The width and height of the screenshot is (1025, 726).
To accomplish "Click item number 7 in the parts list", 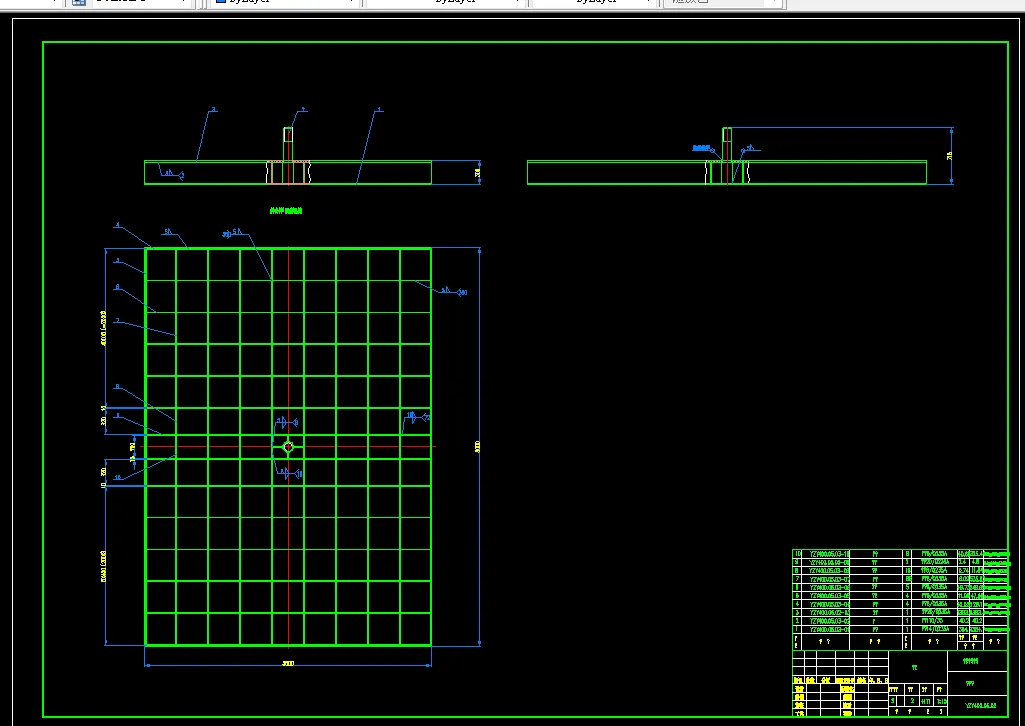I will pos(797,579).
